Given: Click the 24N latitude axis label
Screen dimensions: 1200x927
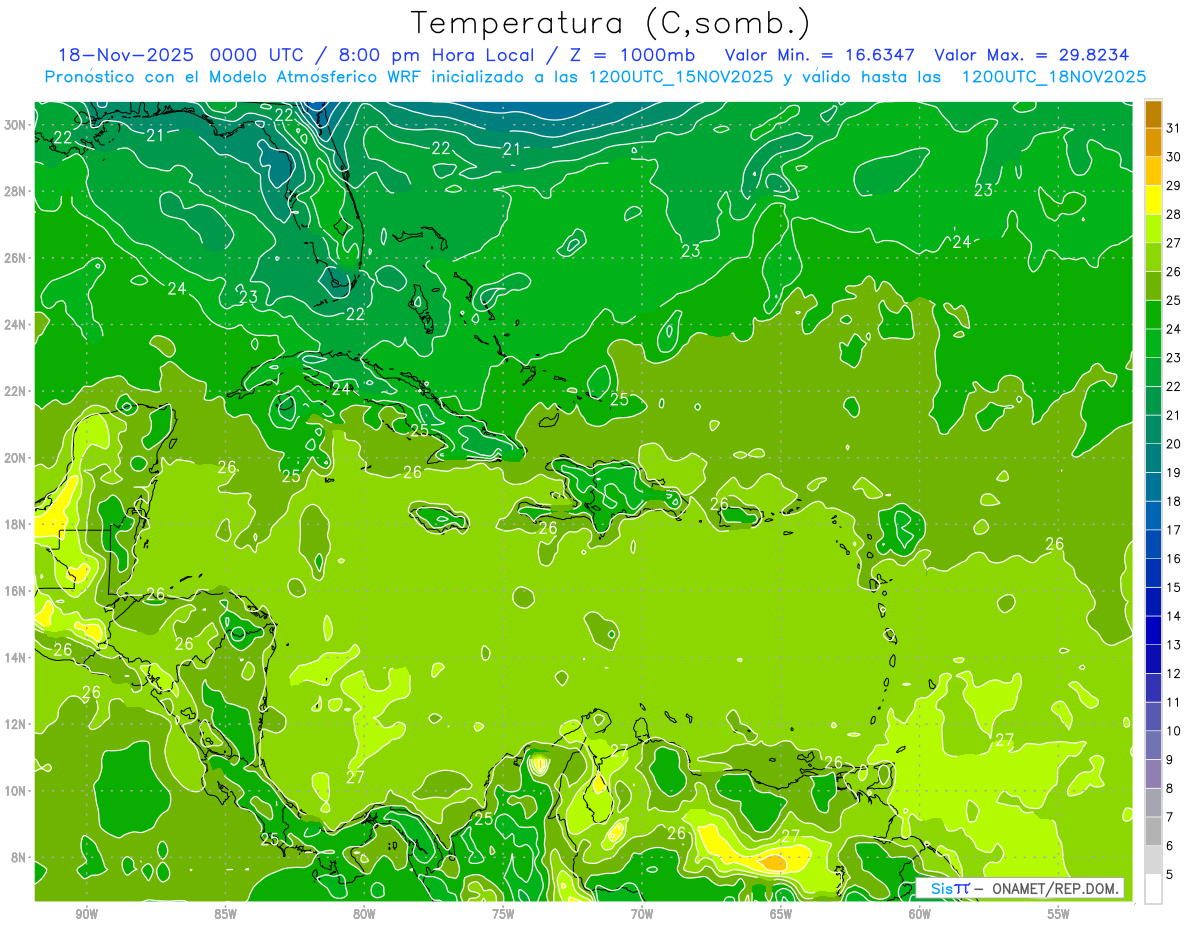Looking at the screenshot, I should [16, 325].
